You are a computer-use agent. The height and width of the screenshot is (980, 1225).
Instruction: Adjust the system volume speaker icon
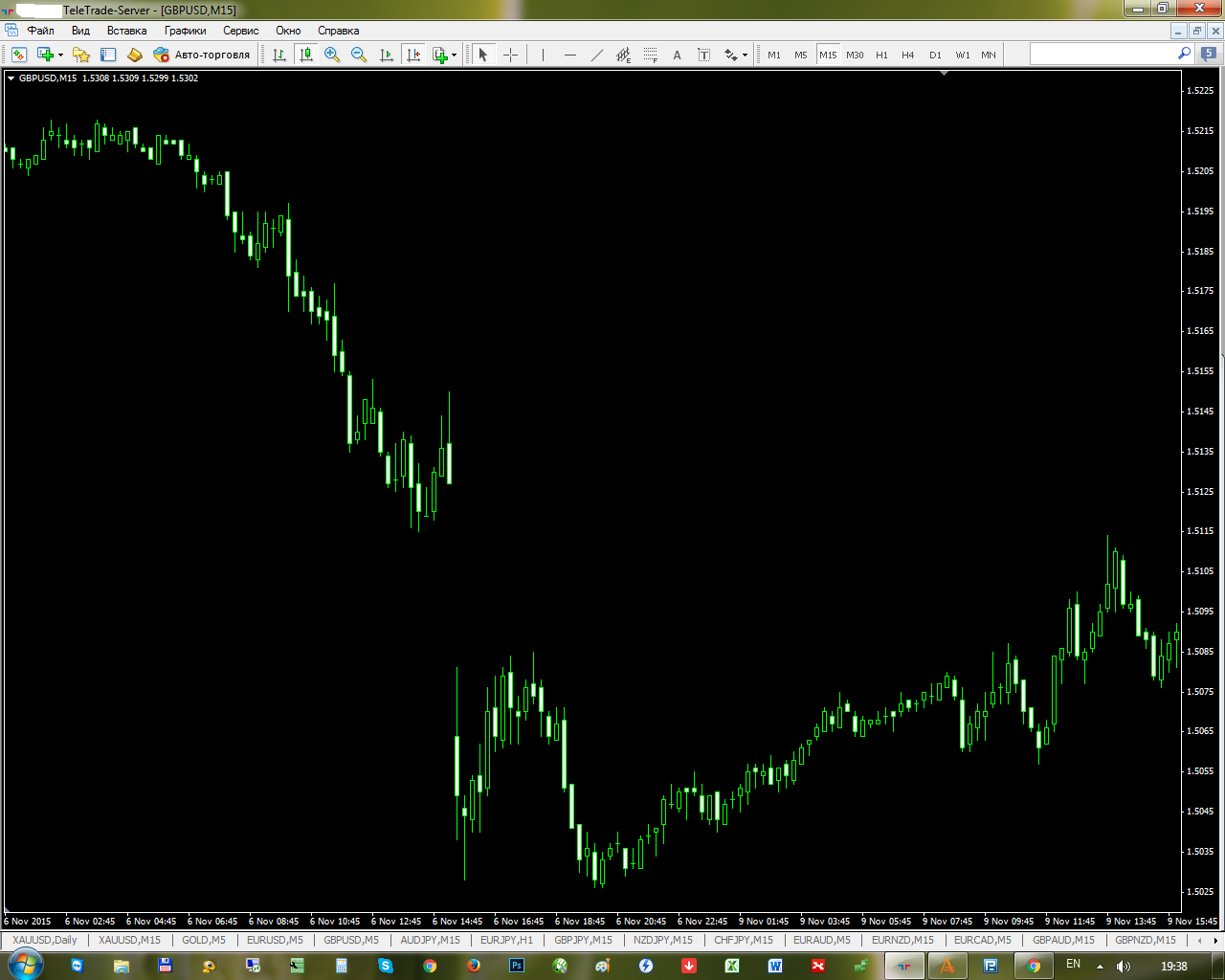click(x=1124, y=967)
